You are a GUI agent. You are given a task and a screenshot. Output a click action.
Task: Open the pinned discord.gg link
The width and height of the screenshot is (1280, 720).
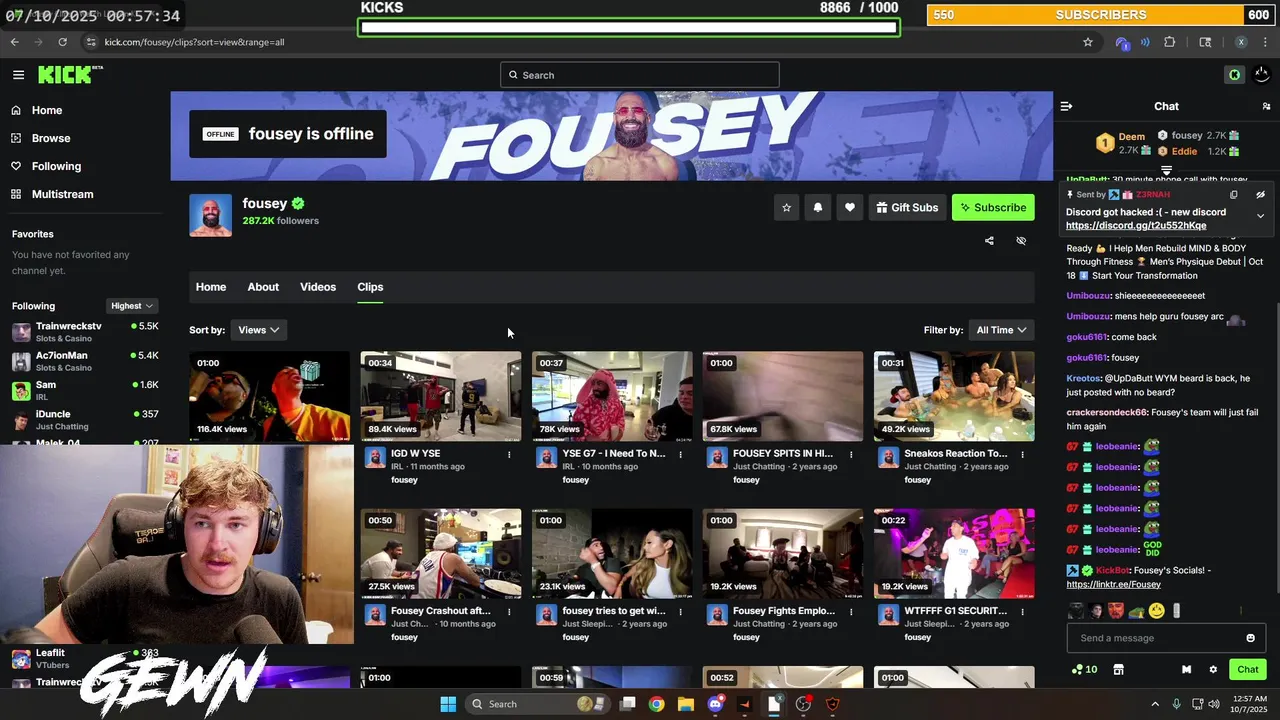1136,226
